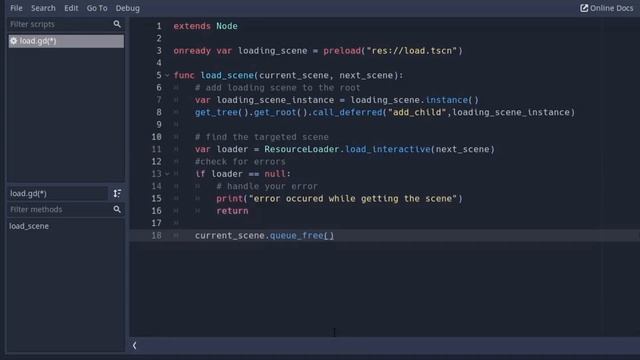The image size is (640, 360).
Task: Click Node class name on line 1
Action: [x=227, y=26]
